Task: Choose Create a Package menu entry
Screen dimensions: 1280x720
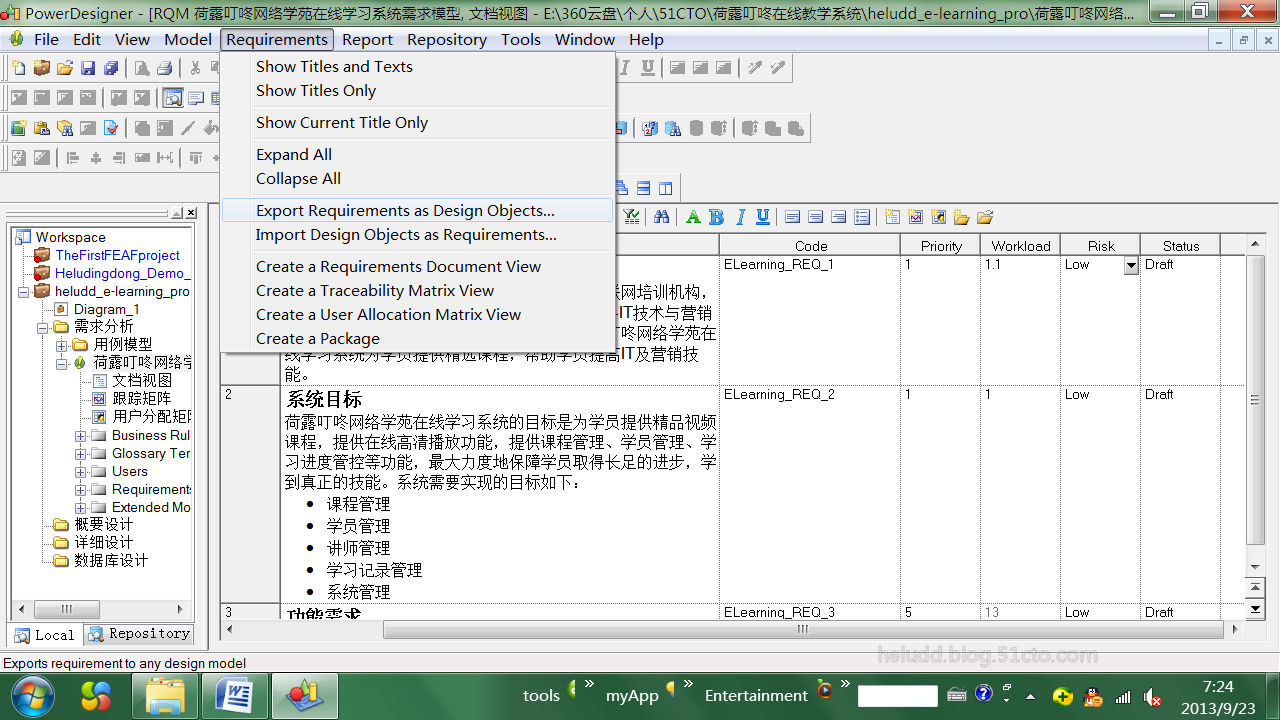Action: 417,338
